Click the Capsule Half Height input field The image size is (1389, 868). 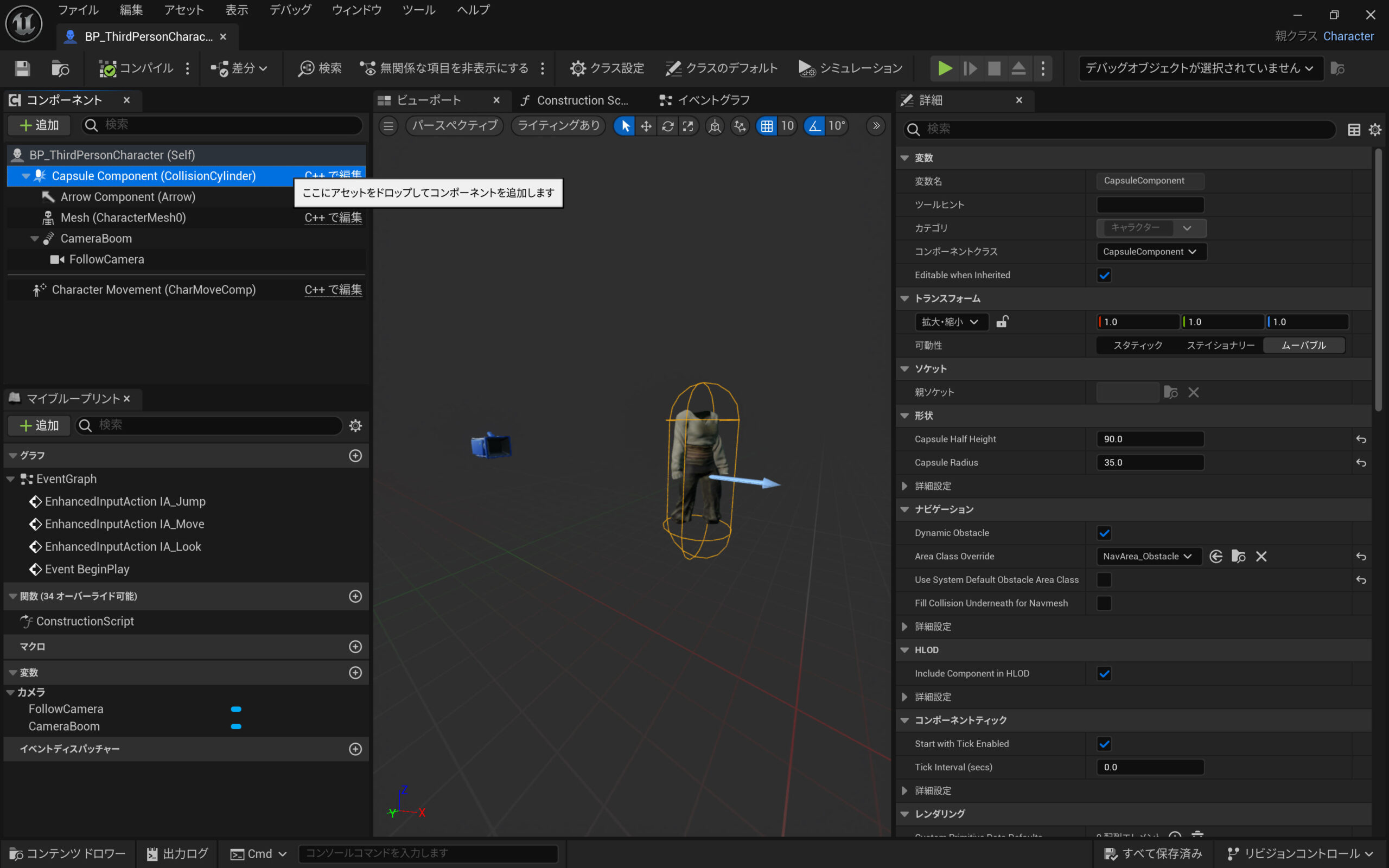point(1150,439)
